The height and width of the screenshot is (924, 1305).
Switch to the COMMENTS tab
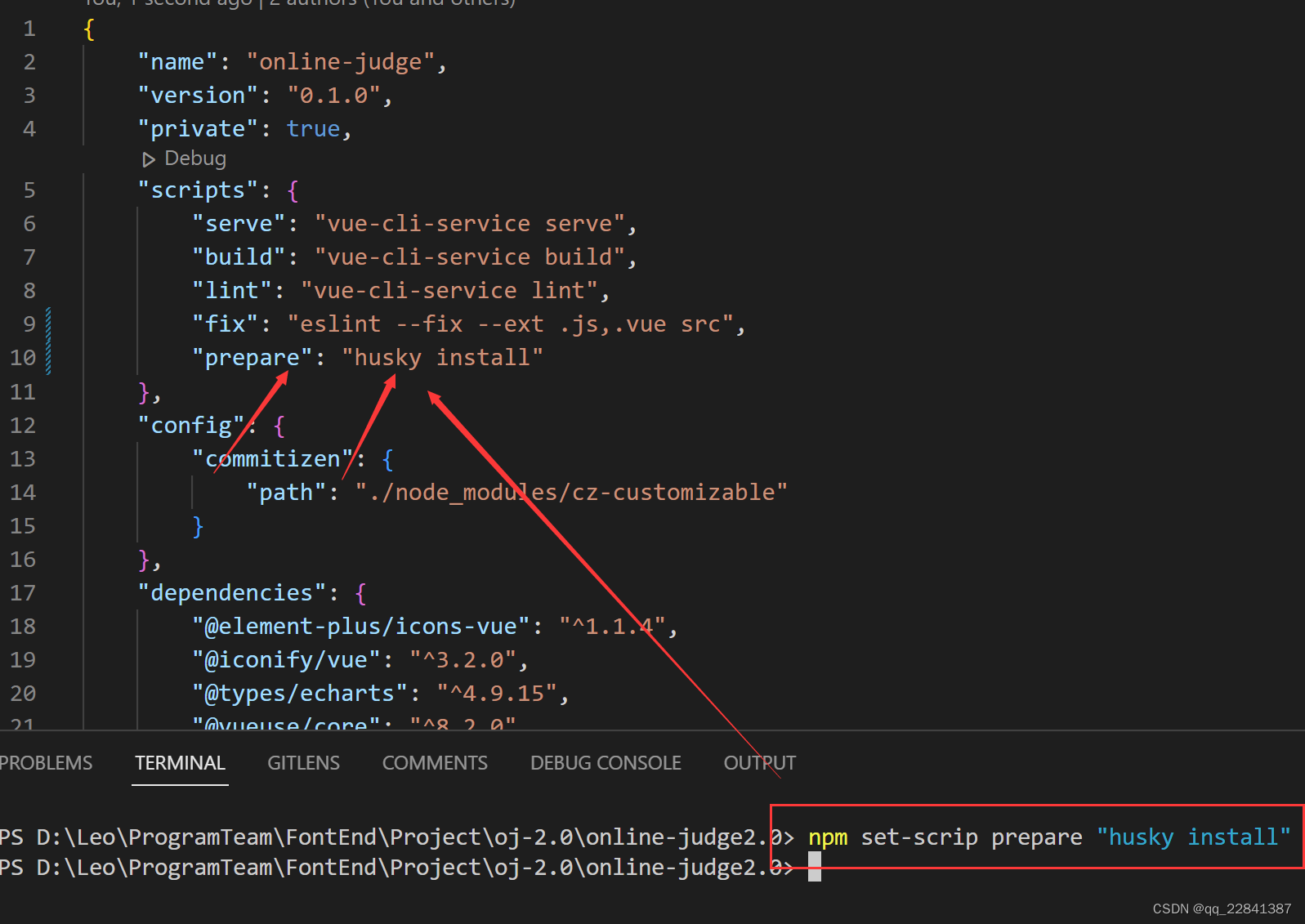(x=435, y=762)
